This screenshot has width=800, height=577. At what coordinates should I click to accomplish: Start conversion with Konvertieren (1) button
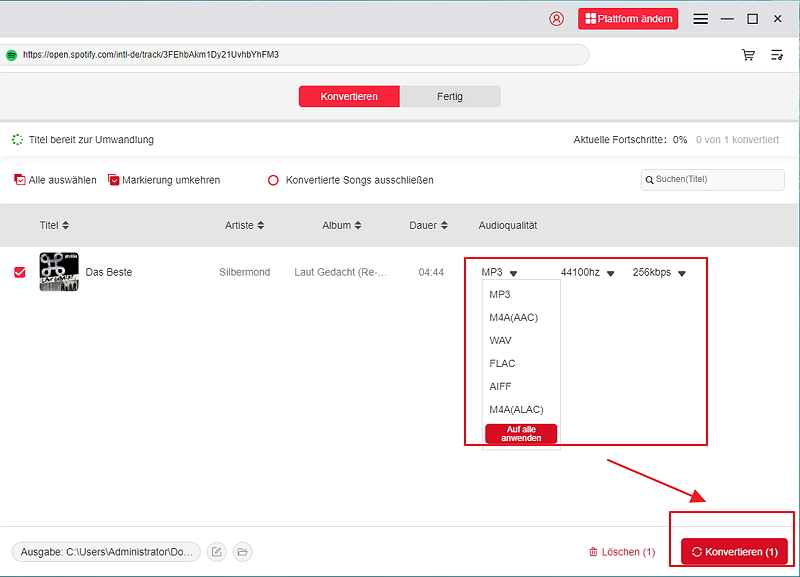[x=734, y=552]
